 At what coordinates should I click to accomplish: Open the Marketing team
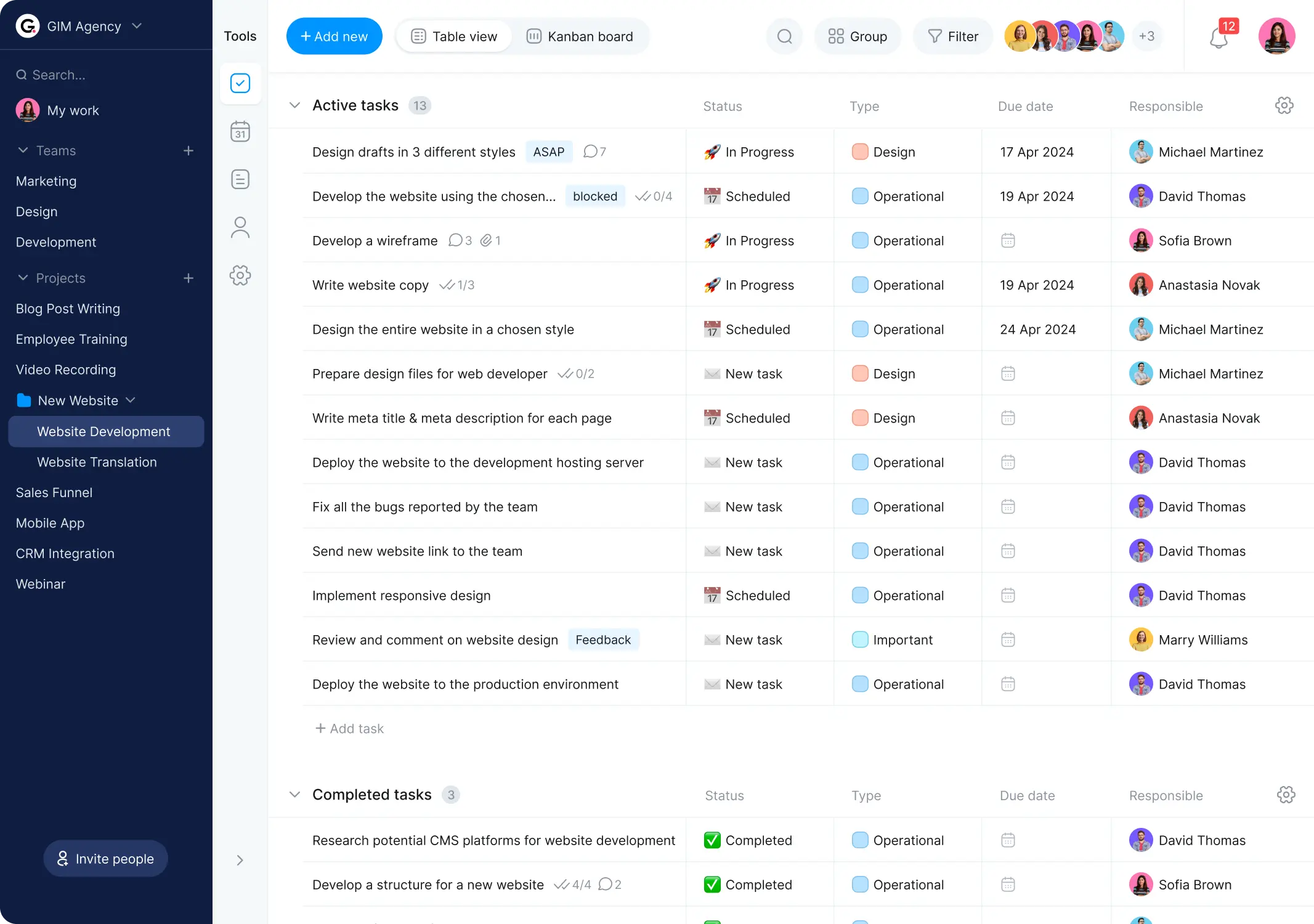46,181
